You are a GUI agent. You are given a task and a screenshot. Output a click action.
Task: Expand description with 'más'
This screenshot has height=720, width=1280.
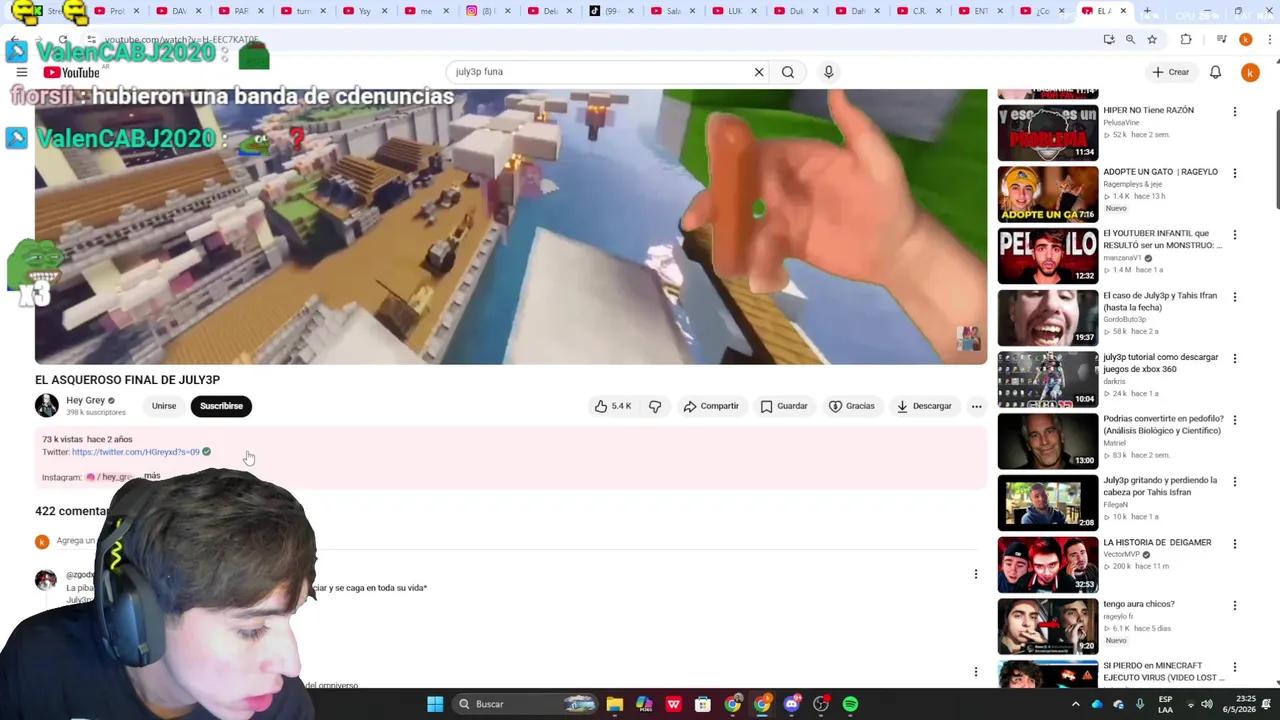152,476
